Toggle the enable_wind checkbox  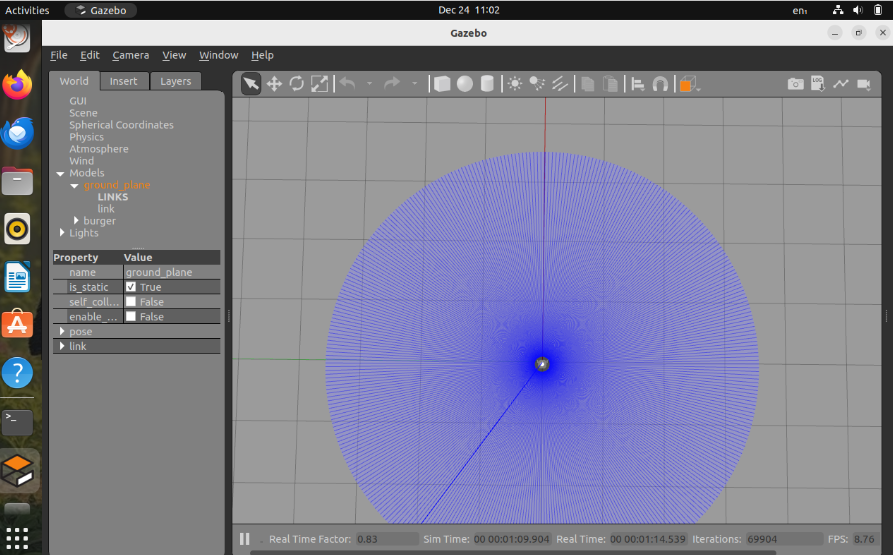[131, 316]
